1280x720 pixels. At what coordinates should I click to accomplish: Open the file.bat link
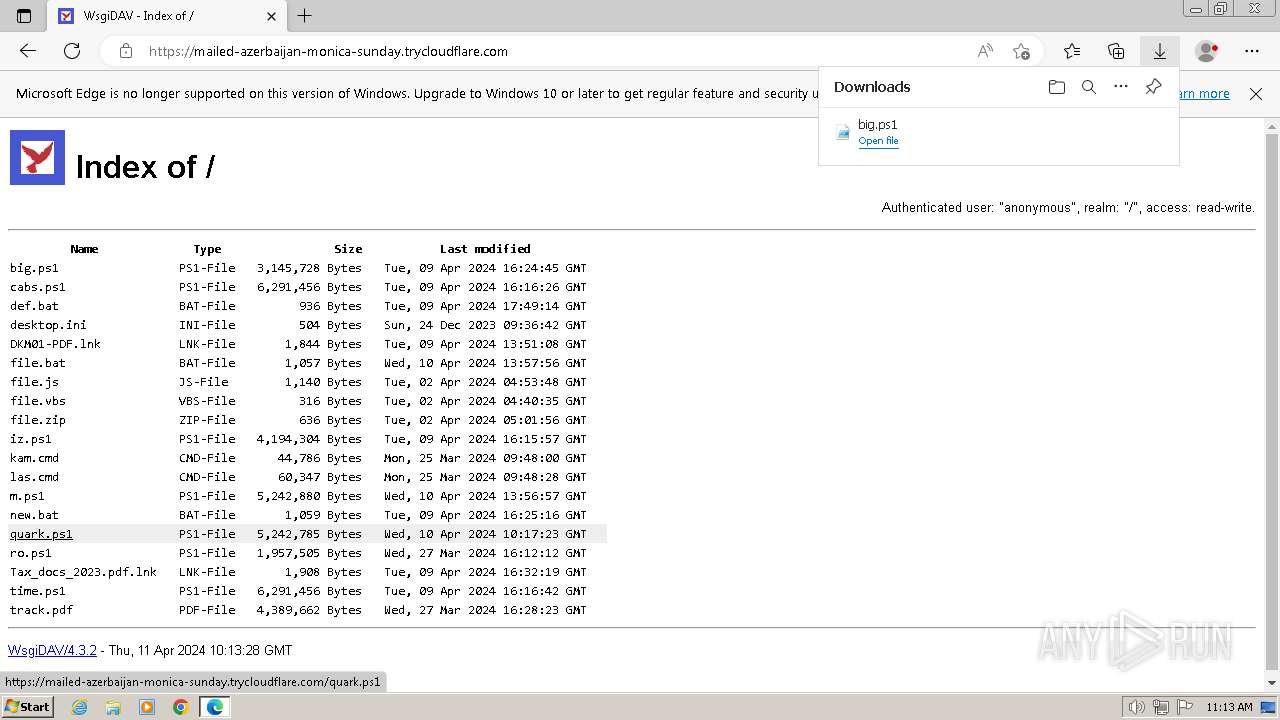tap(38, 363)
